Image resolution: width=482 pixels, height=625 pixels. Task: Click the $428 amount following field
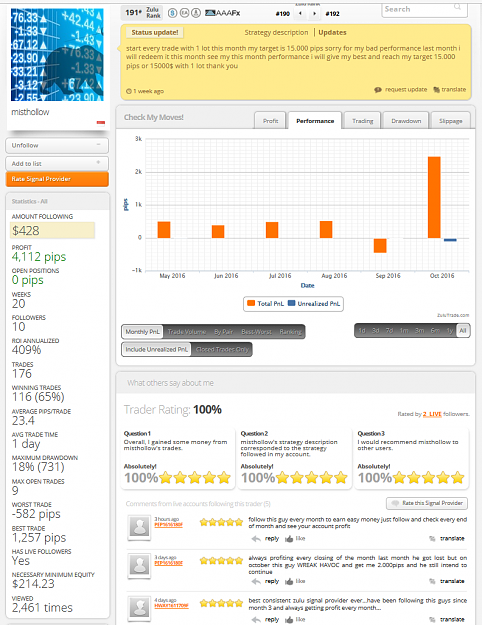click(52, 230)
